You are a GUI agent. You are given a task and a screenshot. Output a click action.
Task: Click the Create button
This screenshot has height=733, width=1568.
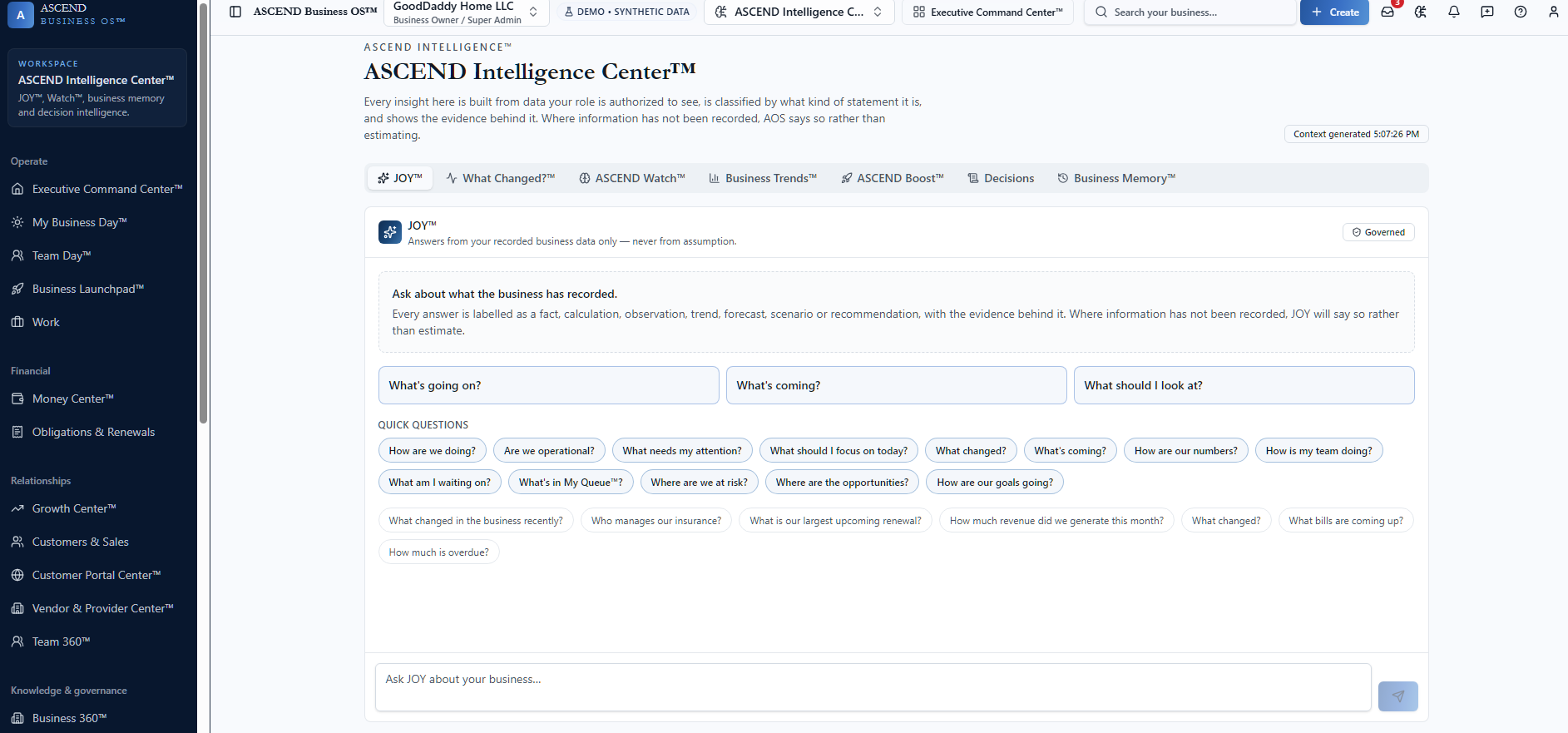click(x=1334, y=12)
